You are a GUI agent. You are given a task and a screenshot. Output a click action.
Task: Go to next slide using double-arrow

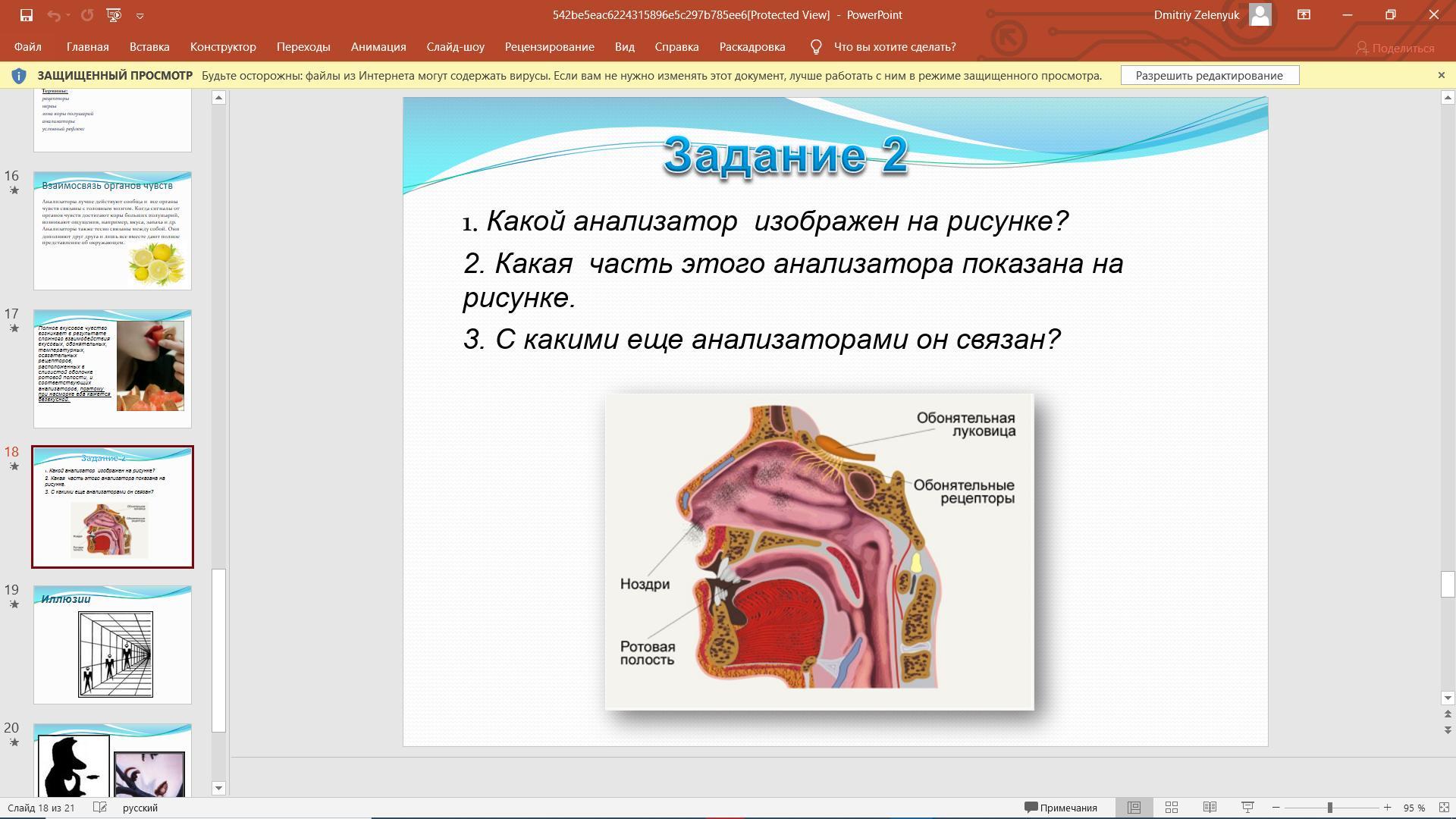[1447, 730]
